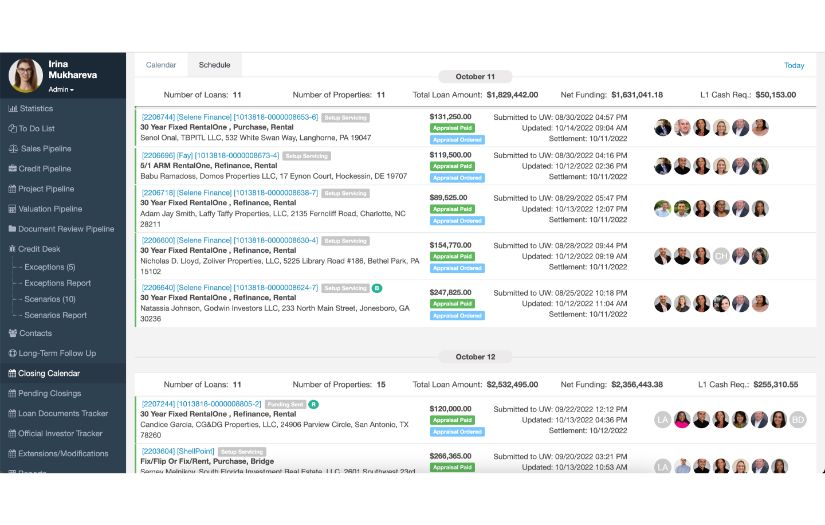
Task: Open the Admin dropdown under user name
Action: (61, 89)
